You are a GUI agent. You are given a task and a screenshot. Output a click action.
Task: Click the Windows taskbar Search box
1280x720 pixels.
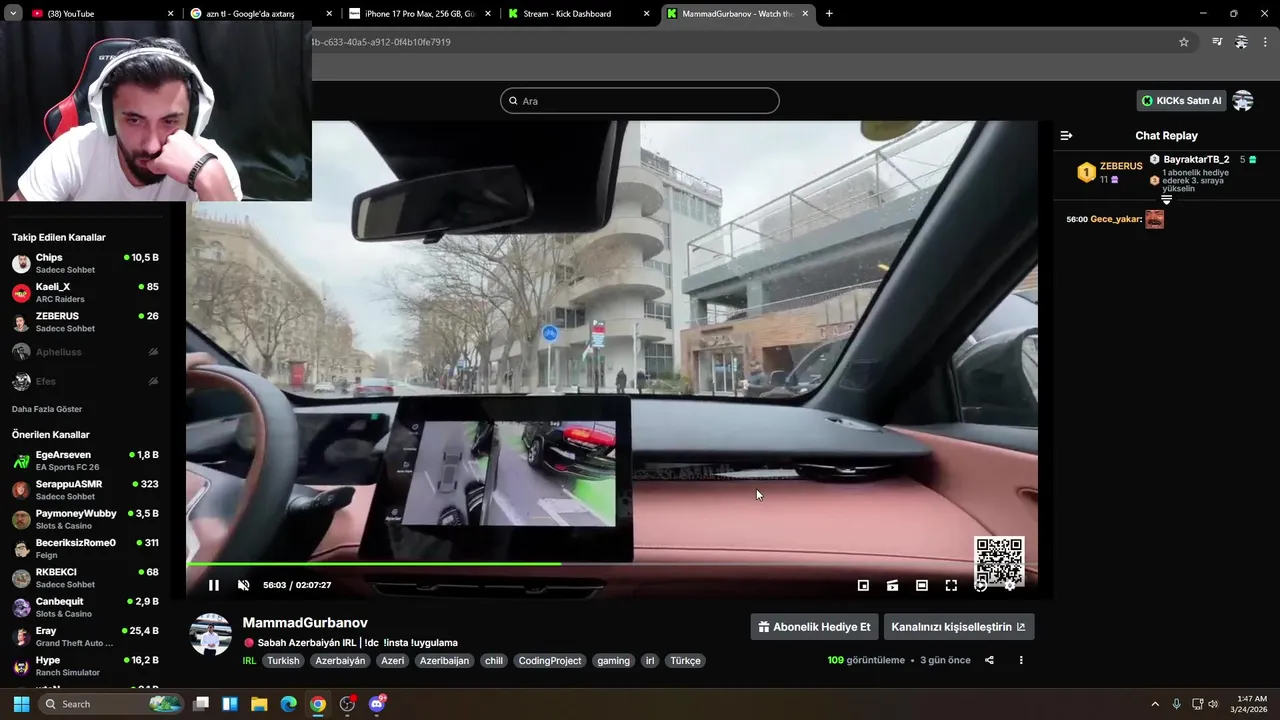112,704
